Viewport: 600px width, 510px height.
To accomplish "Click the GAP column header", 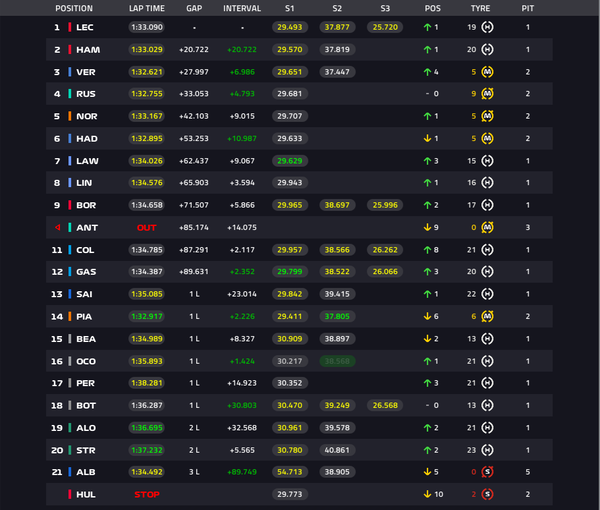I will pos(194,8).
